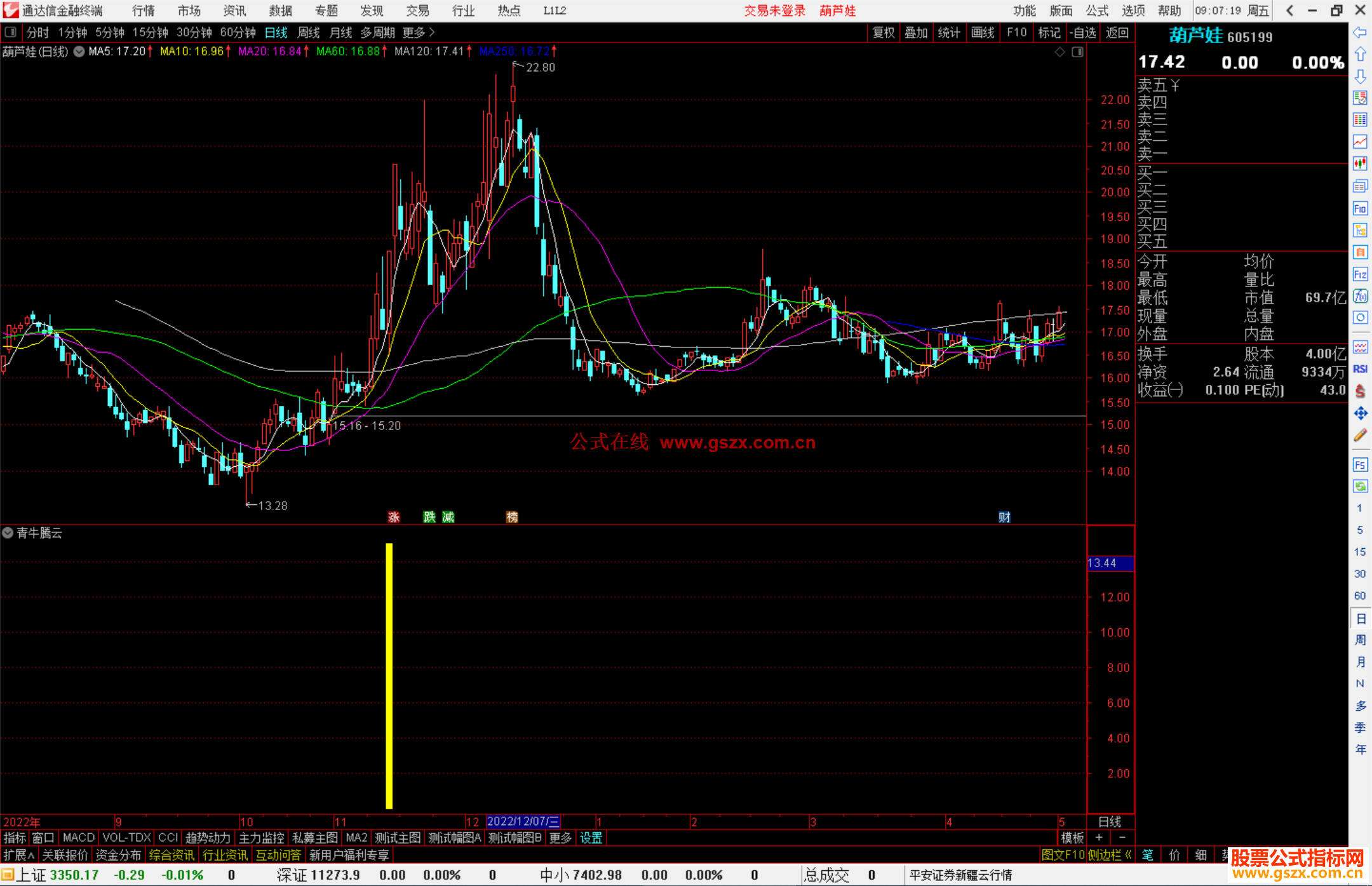The image size is (1372, 886).
Task: Click the RSI indicator sidebar icon
Action: (1360, 369)
